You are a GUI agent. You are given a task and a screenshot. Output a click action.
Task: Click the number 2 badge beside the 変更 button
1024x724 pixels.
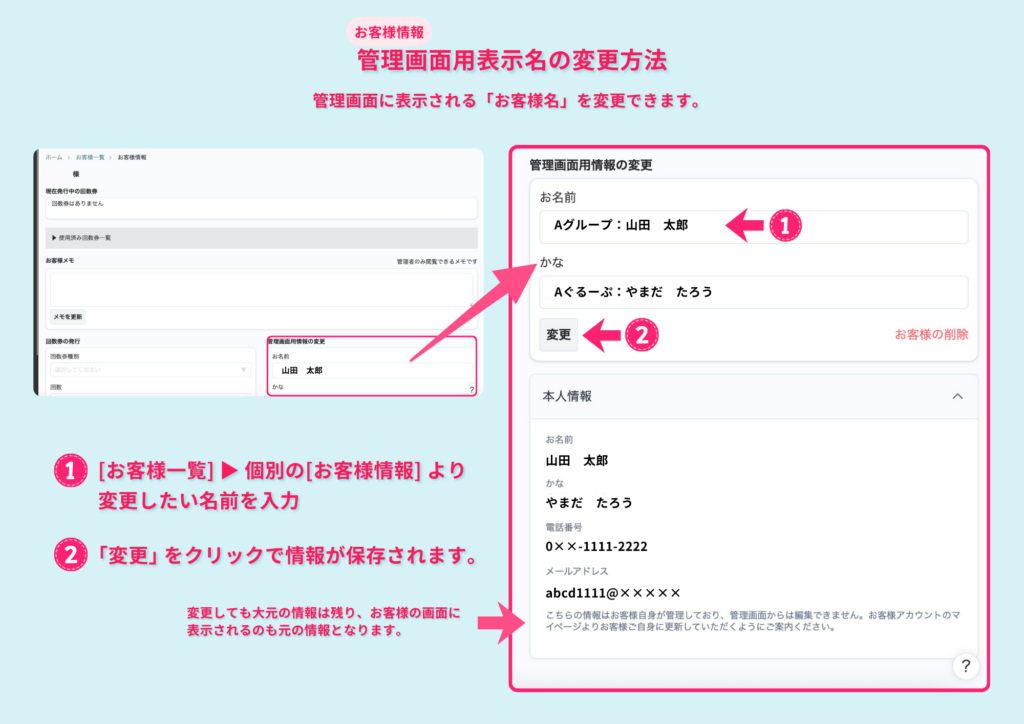[642, 335]
